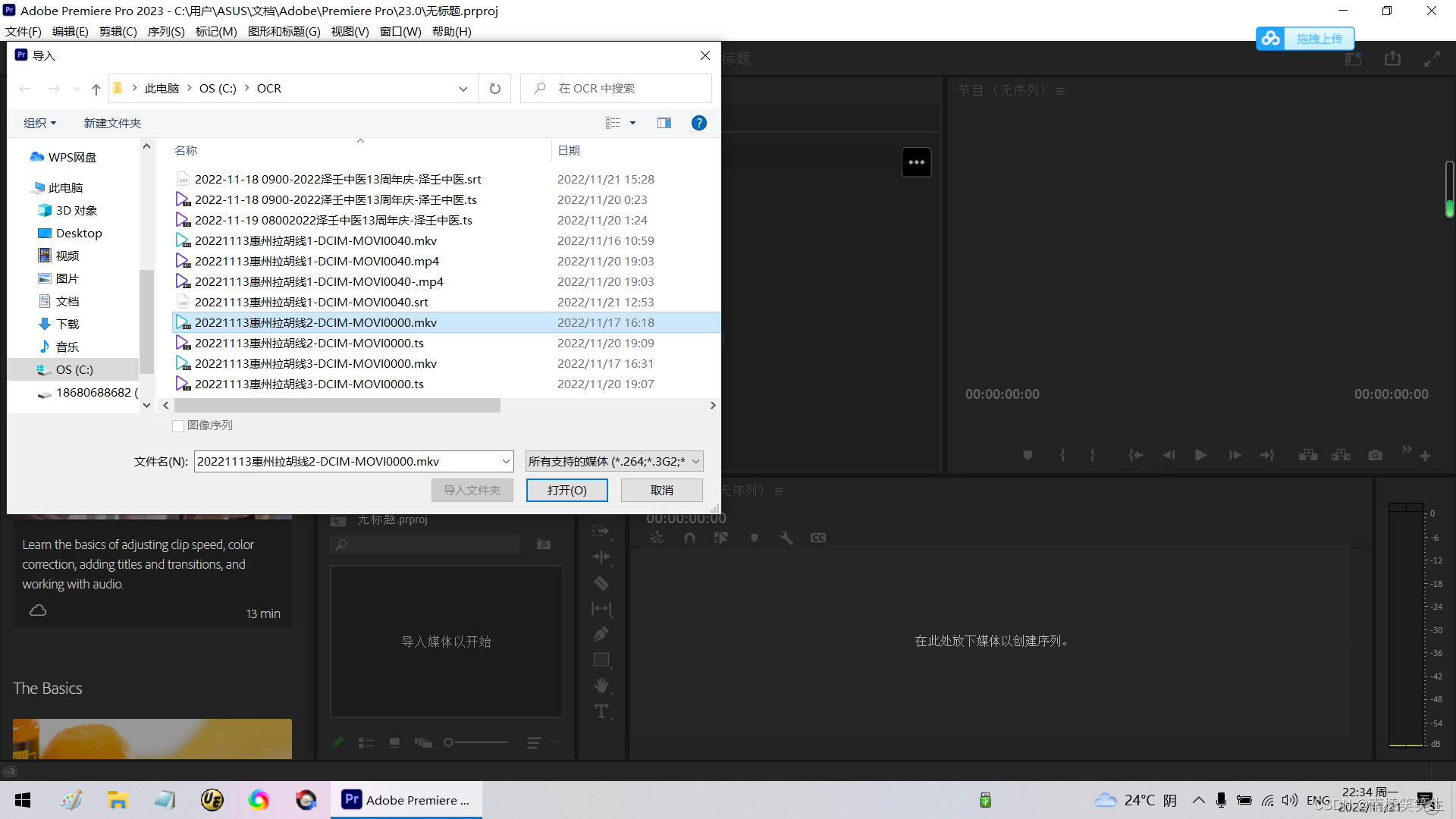Toggle the 图像序列 checkbox
This screenshot has width=1456, height=819.
178,426
